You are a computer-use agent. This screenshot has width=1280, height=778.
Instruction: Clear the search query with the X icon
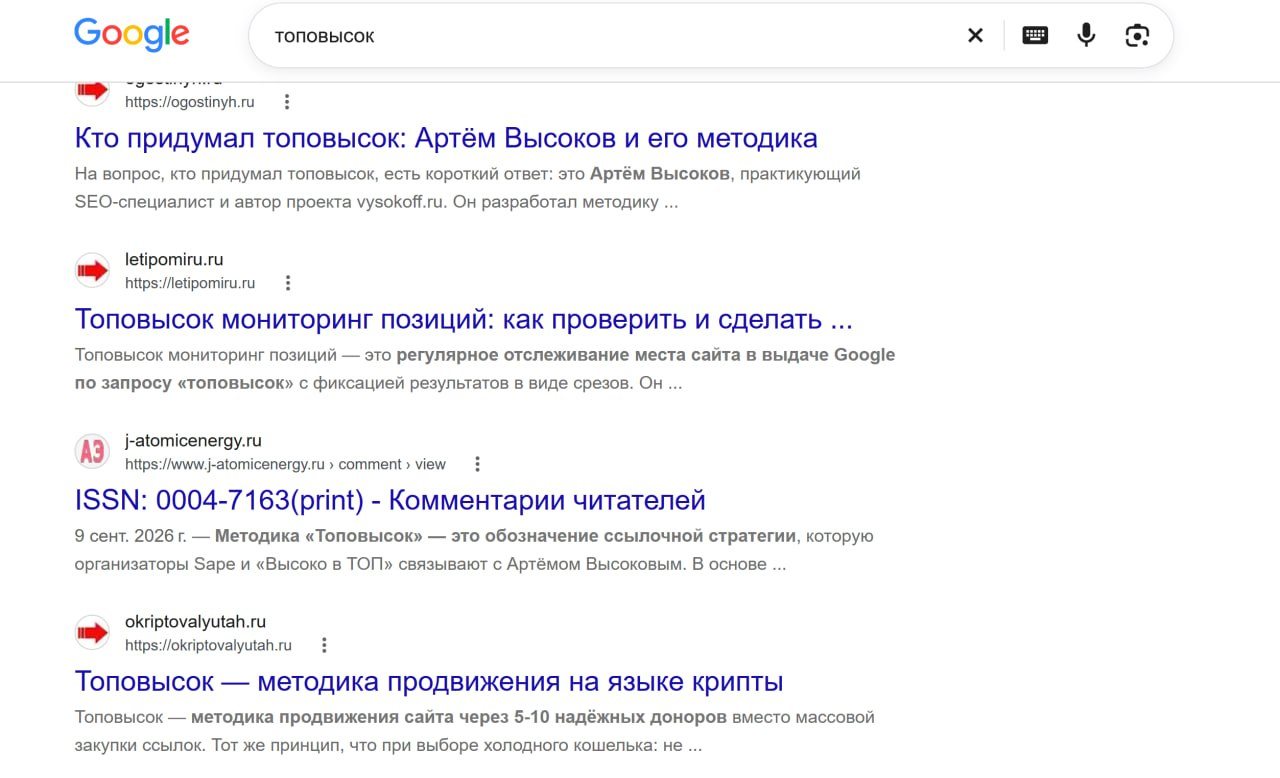975,36
